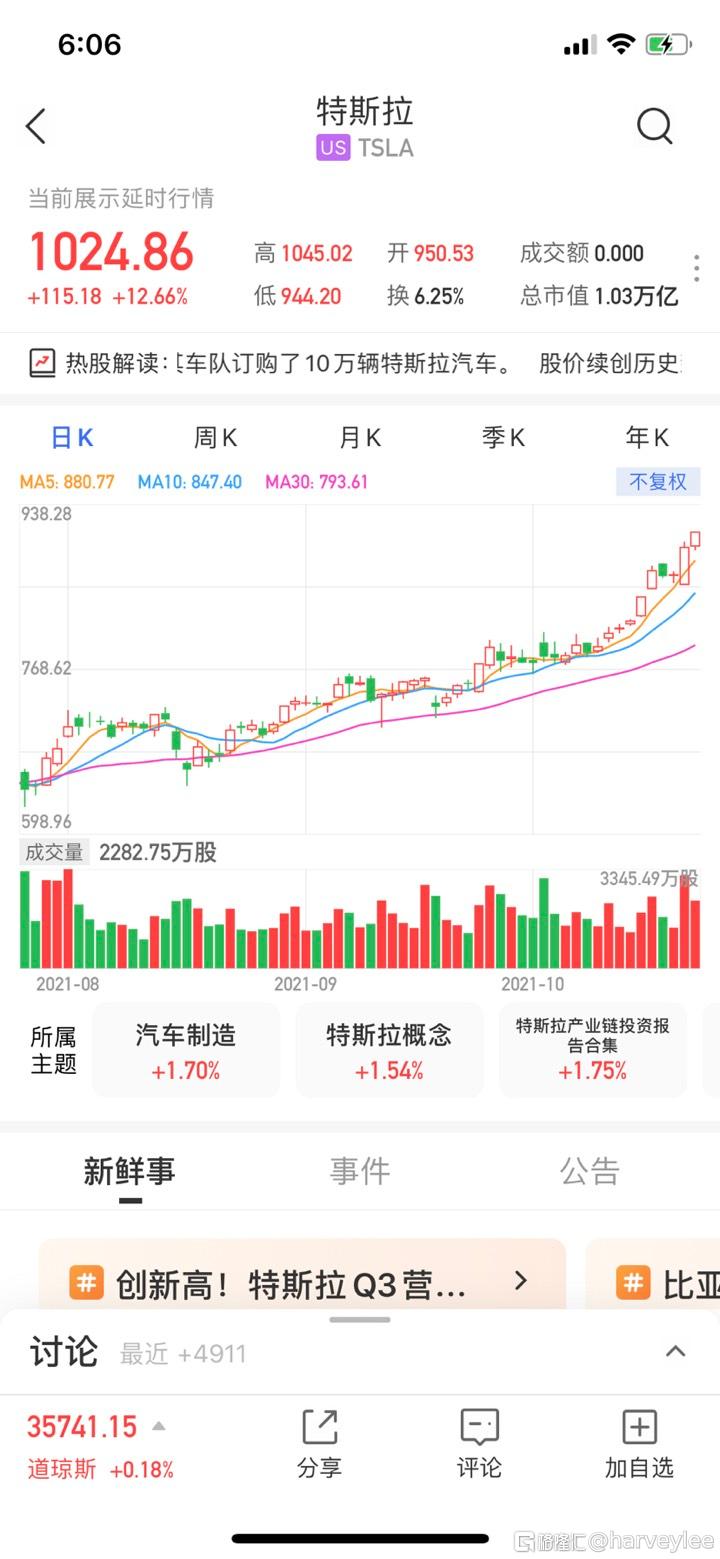The width and height of the screenshot is (720, 1559).
Task: Tap the hashtag icon on 比亚 card
Action: coord(633,1282)
